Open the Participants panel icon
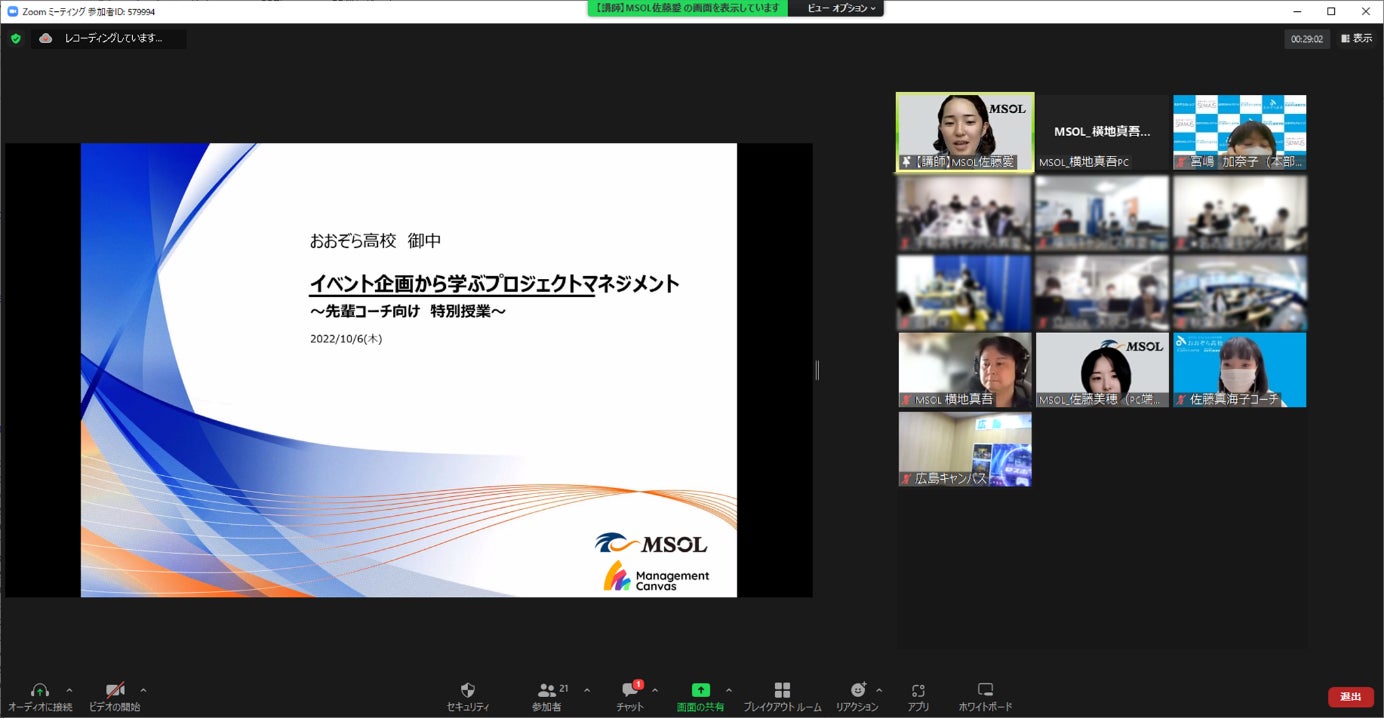Viewport: 1384px width, 718px height. [546, 690]
